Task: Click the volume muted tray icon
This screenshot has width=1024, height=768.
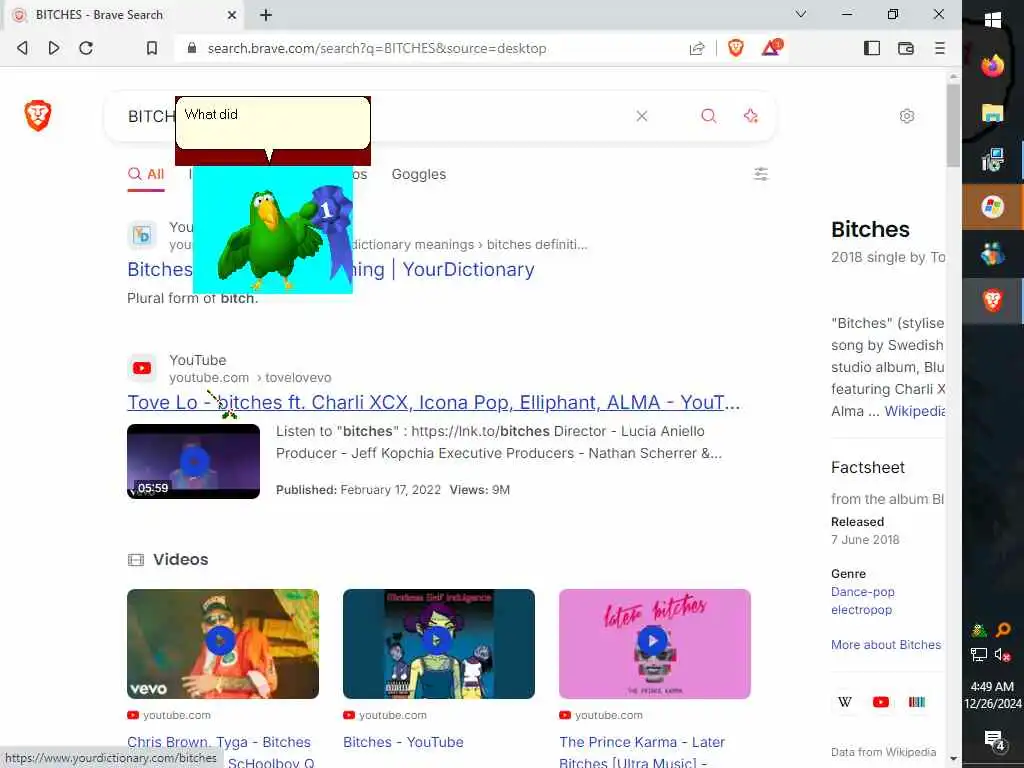Action: 1002,654
